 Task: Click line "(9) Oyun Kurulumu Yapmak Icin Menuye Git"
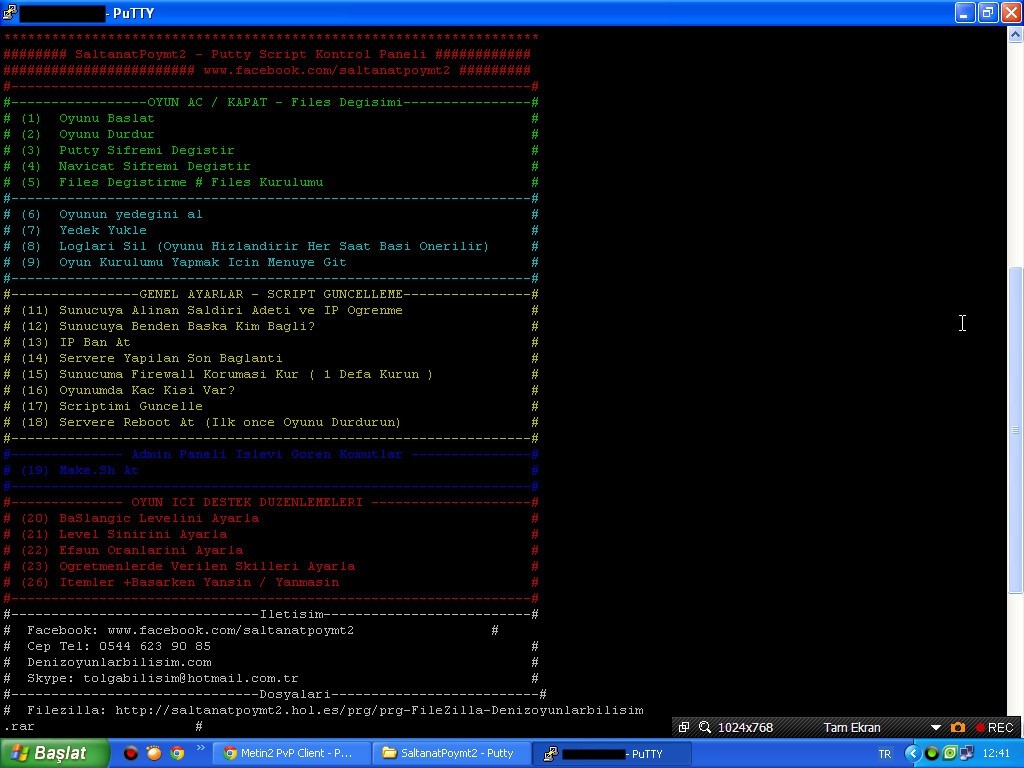point(184,262)
